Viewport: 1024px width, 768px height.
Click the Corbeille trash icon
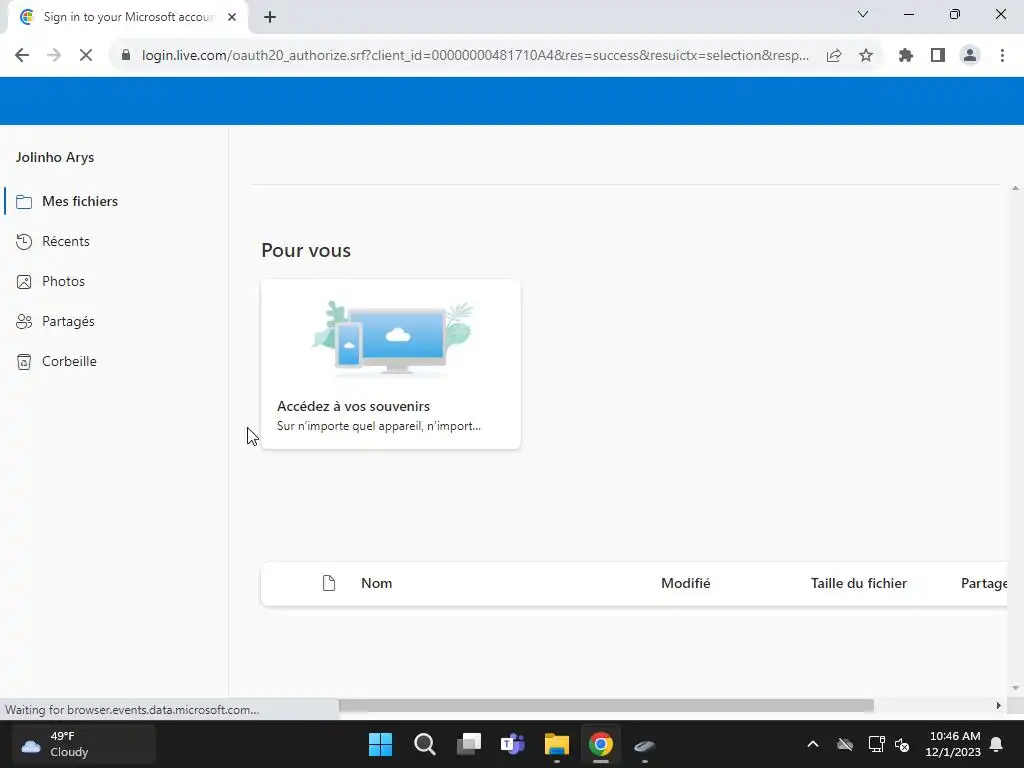[24, 362]
